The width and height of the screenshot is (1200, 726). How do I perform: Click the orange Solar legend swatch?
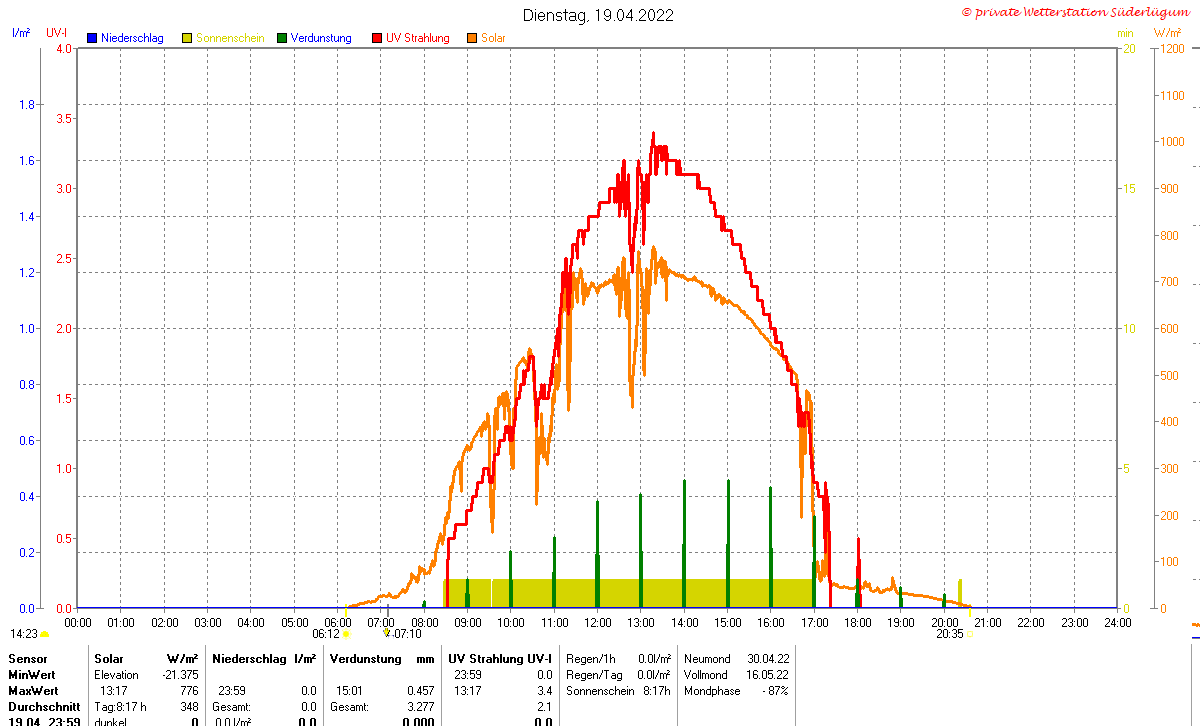pos(472,38)
